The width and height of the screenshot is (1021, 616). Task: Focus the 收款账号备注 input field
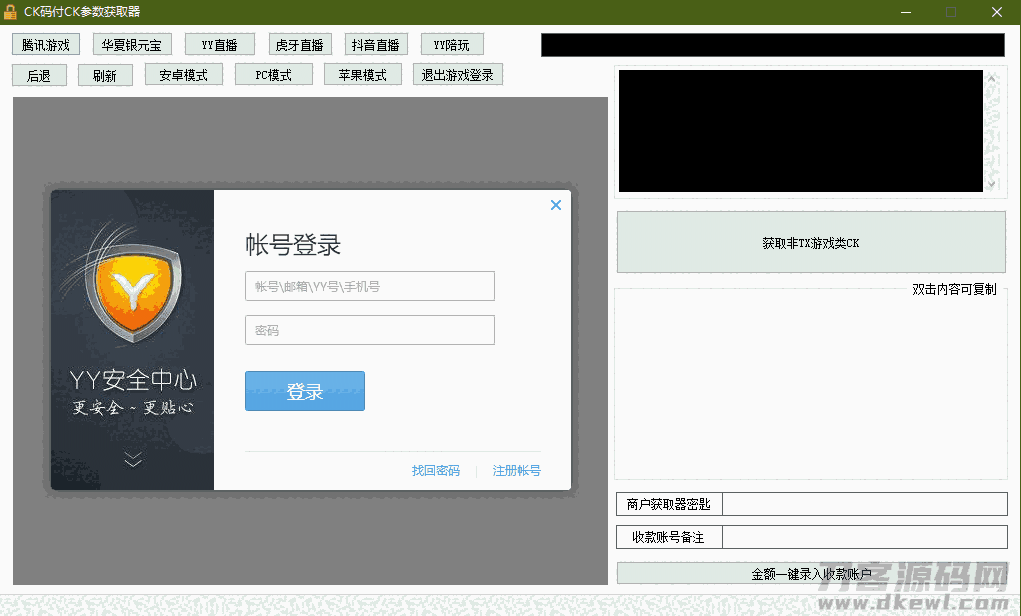pyautogui.click(x=865, y=537)
